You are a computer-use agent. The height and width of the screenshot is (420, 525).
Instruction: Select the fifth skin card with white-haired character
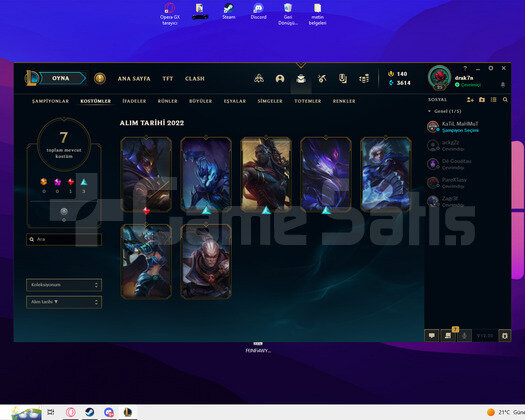coord(386,174)
